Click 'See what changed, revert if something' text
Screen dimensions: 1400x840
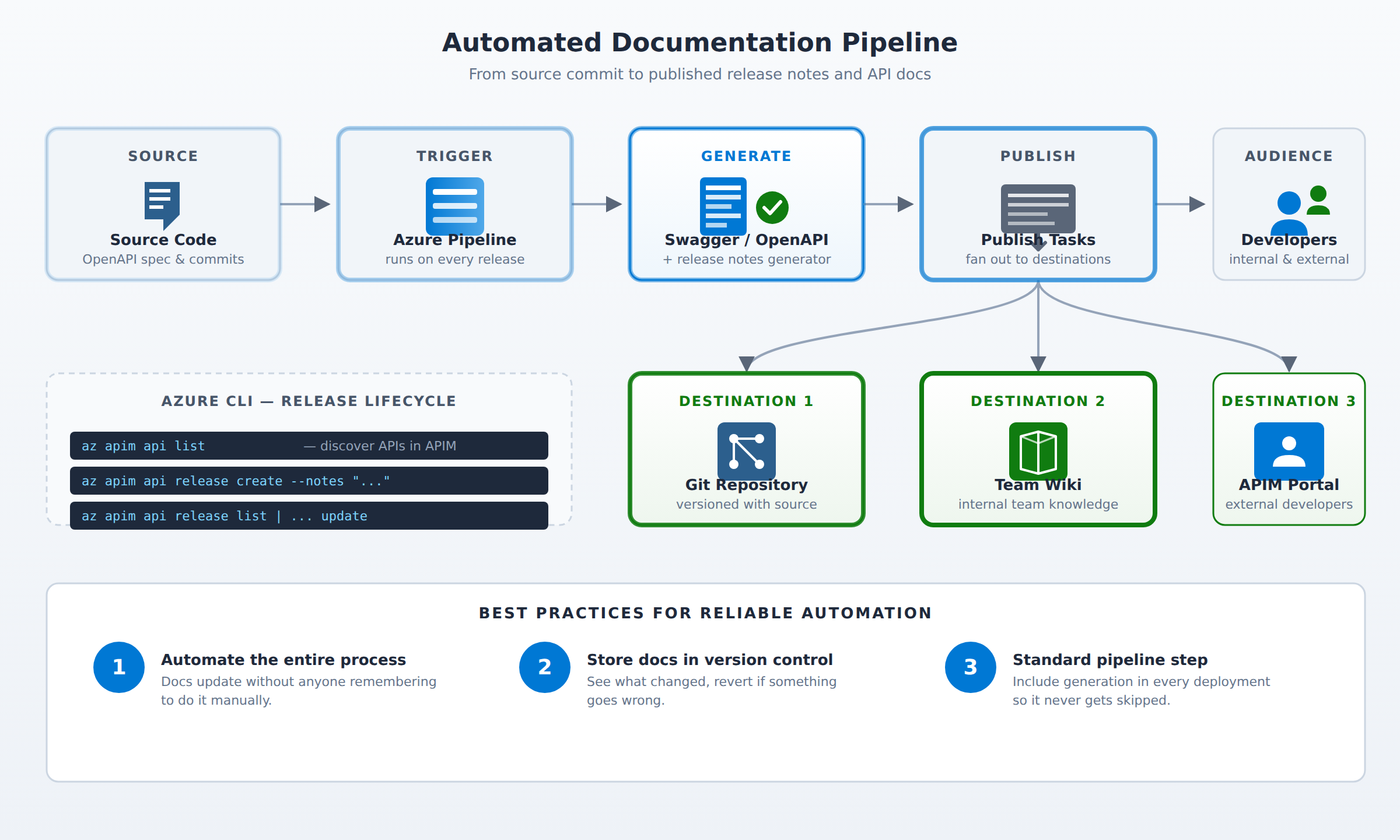click(712, 681)
